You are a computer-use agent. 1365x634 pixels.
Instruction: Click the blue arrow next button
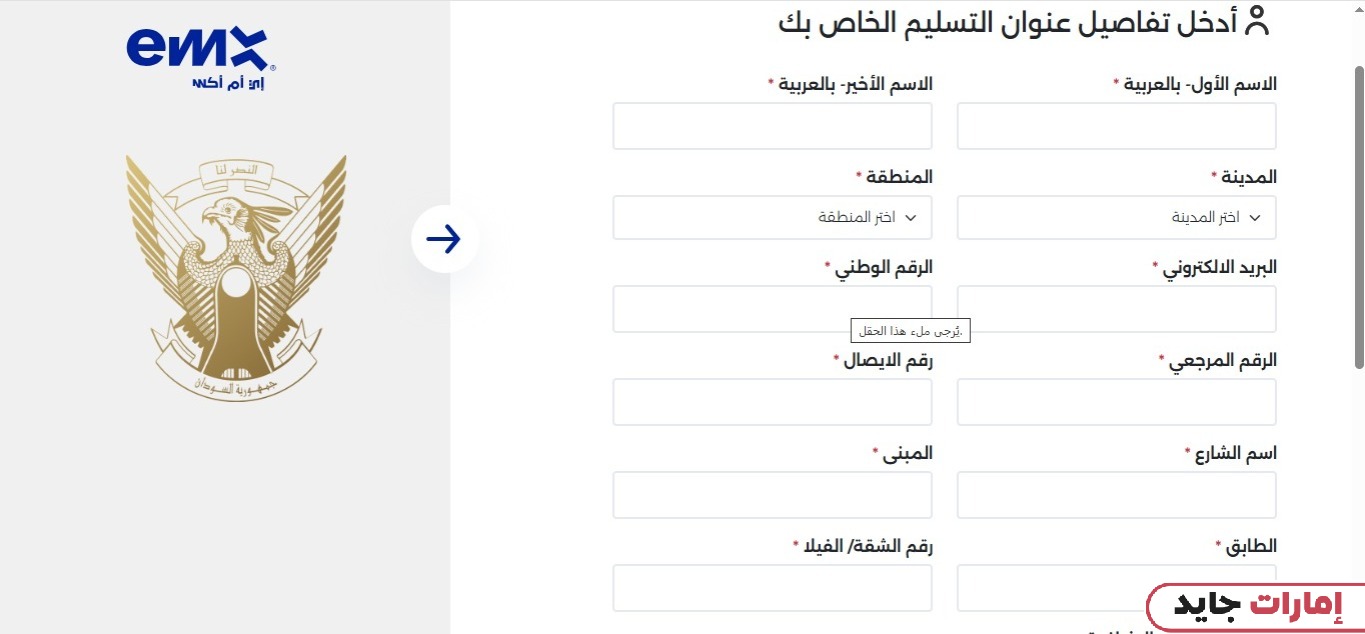point(444,239)
